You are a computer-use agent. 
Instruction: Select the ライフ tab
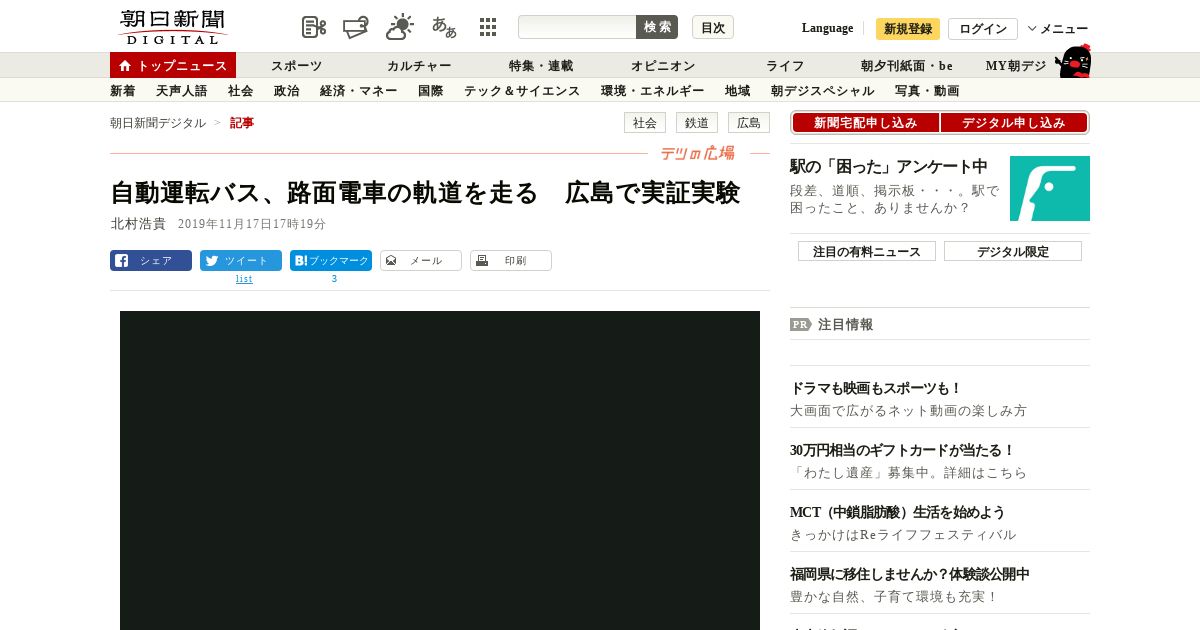pyautogui.click(x=785, y=65)
